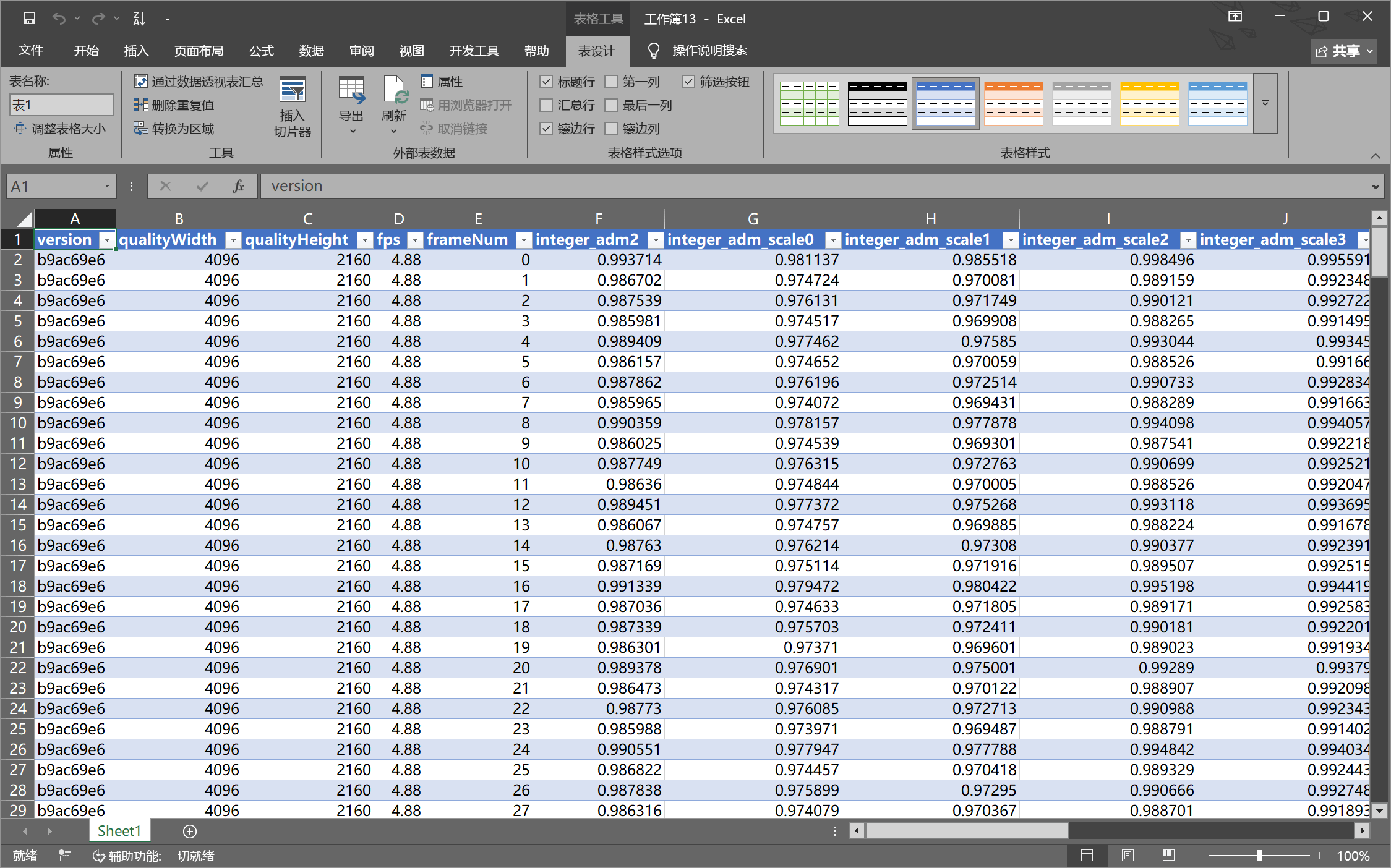1391x868 pixels.
Task: Click the zoom slider handle
Action: pyautogui.click(x=1260, y=856)
